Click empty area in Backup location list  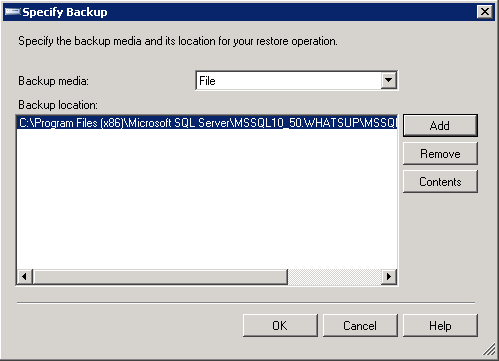tap(207, 199)
